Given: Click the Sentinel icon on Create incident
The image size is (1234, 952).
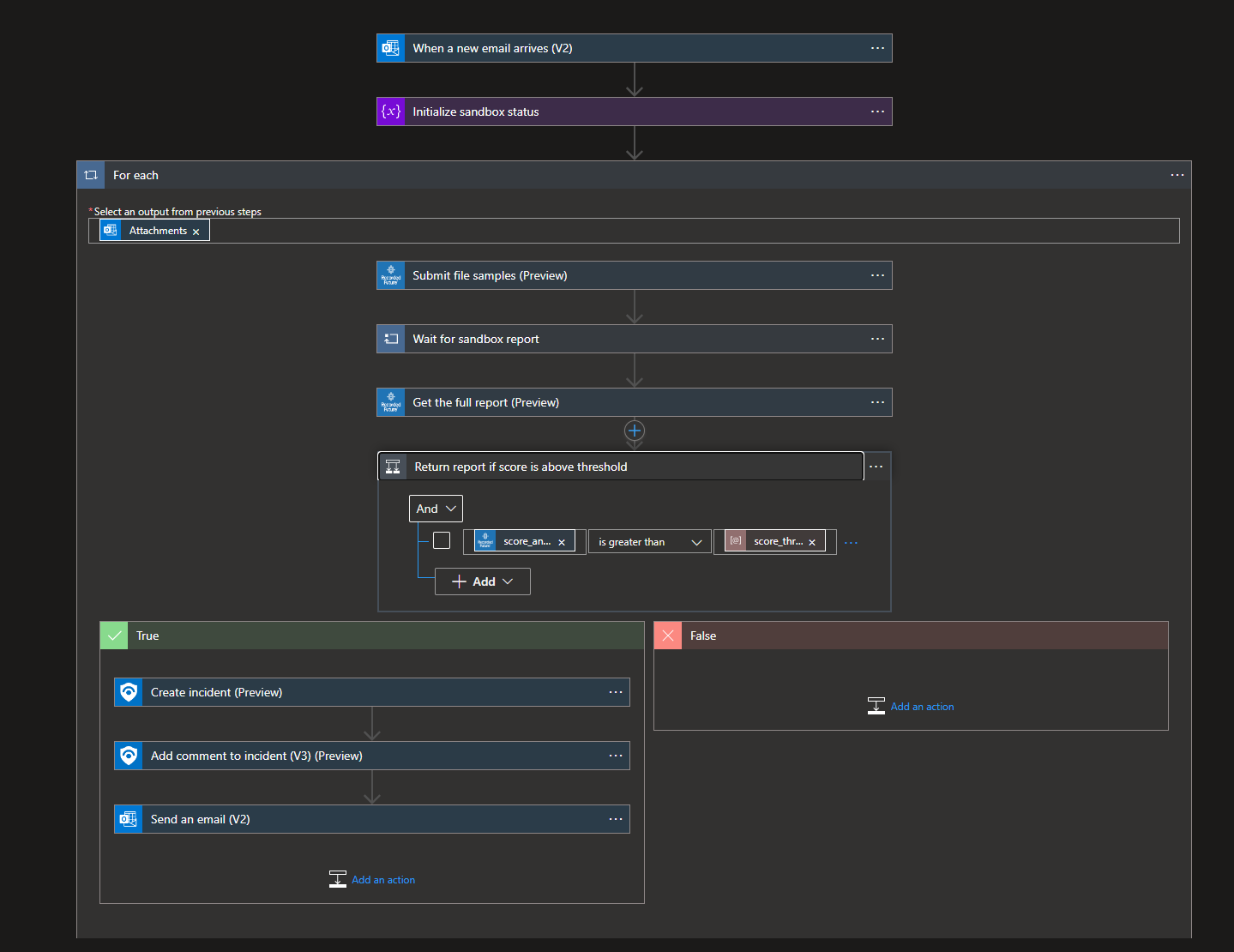Looking at the screenshot, I should pyautogui.click(x=129, y=692).
